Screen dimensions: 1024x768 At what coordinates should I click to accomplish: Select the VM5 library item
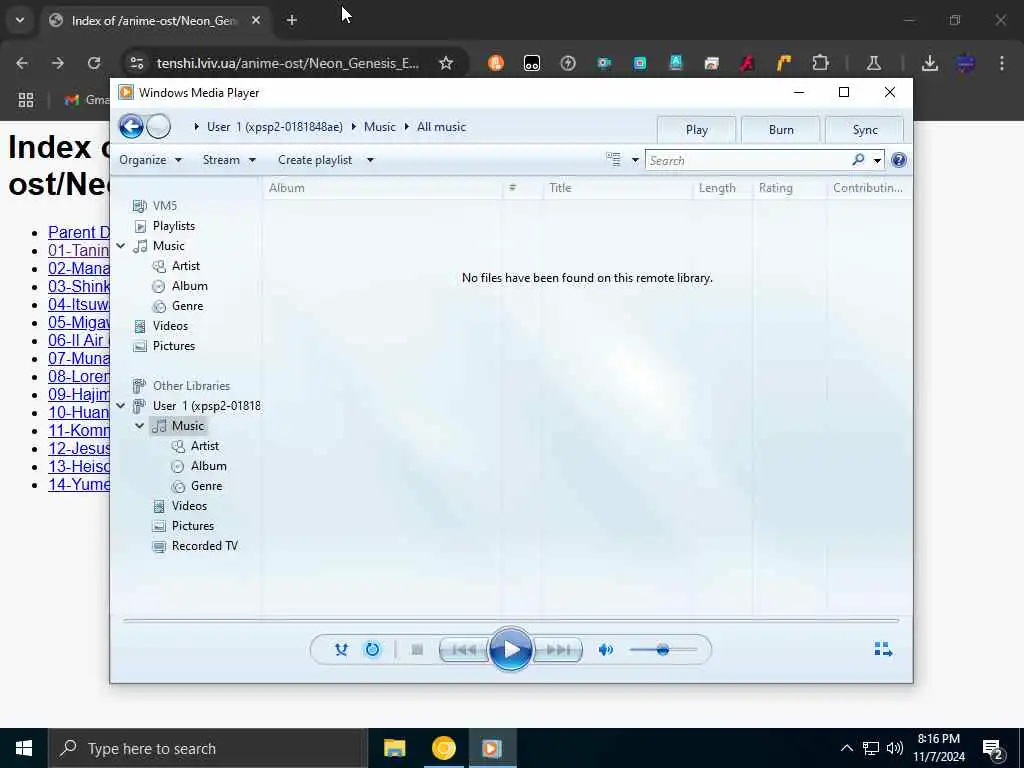click(165, 206)
